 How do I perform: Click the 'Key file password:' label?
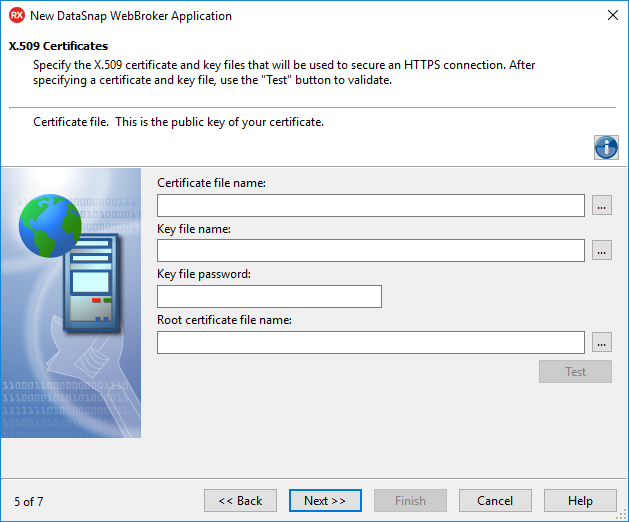point(204,274)
